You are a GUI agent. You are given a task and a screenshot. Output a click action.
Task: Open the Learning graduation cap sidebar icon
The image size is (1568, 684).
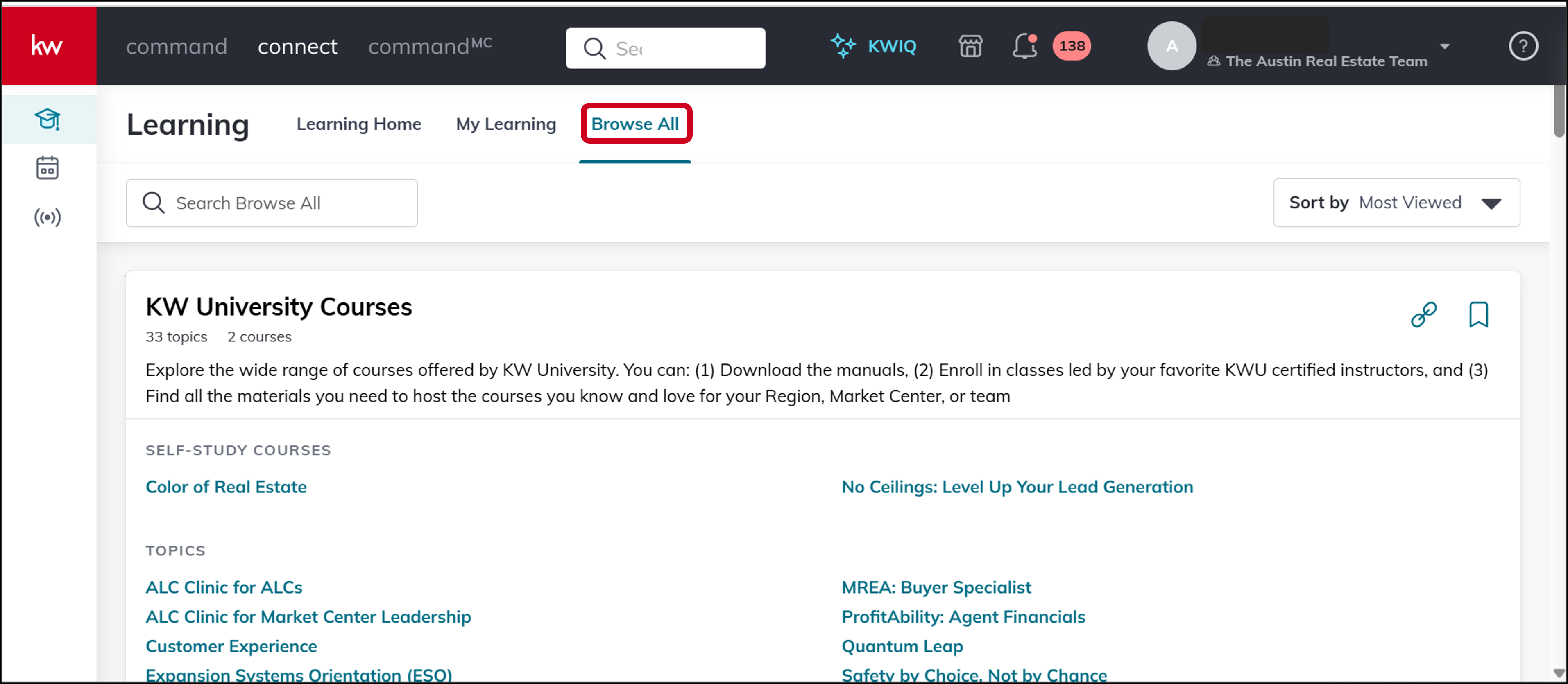[x=48, y=119]
